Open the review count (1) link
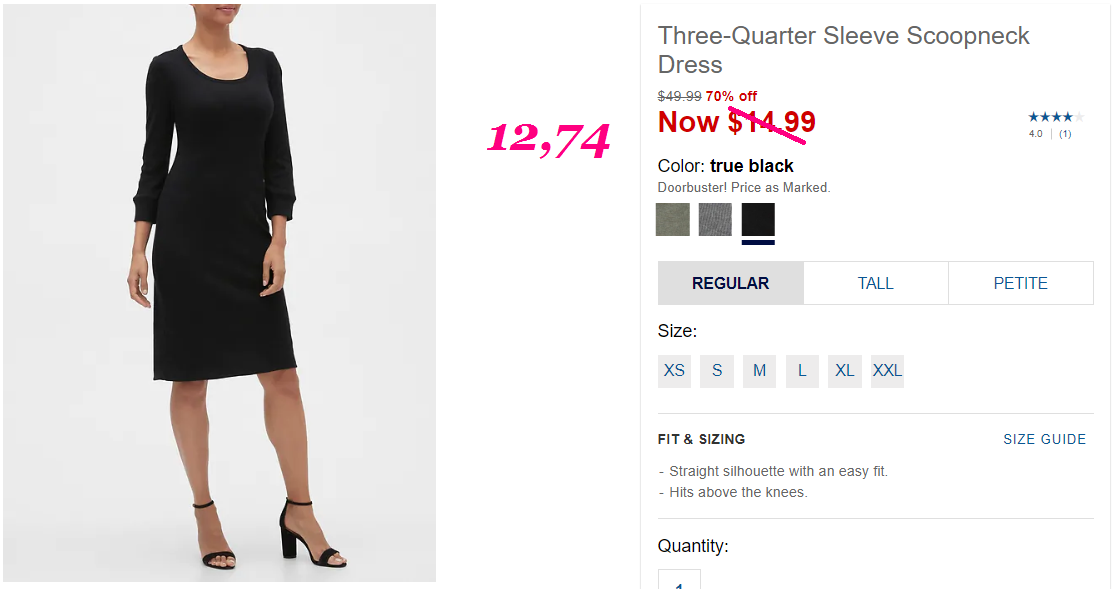Image resolution: width=1116 pixels, height=589 pixels. pyautogui.click(x=1065, y=134)
